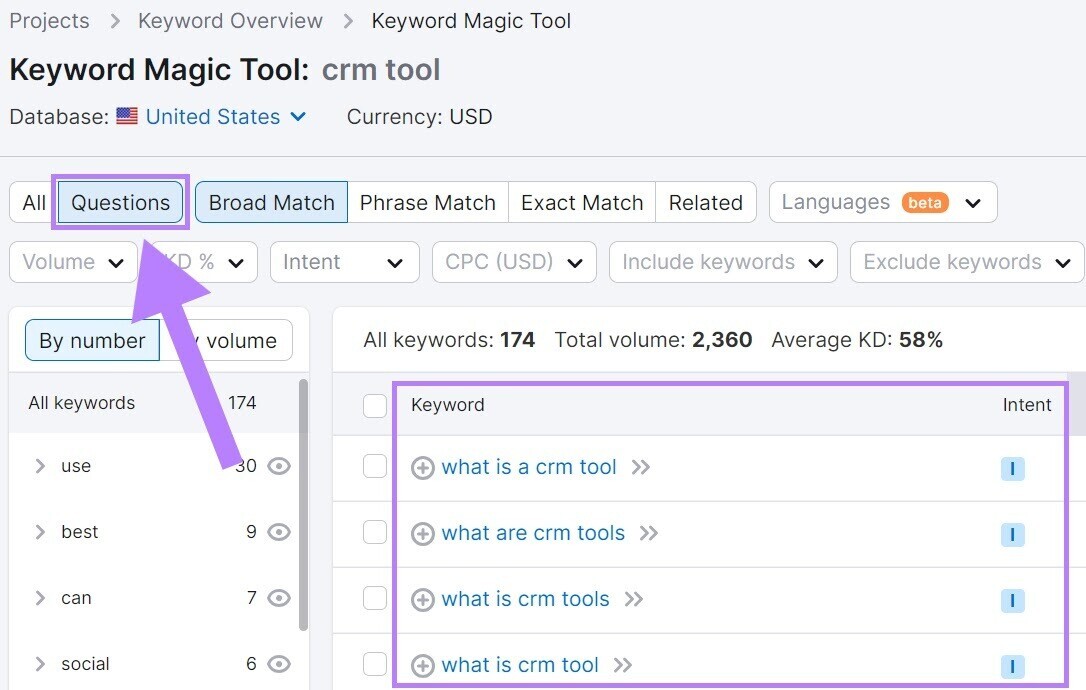Check the box for 'what is a crm tool'
The width and height of the screenshot is (1086, 690).
click(375, 466)
